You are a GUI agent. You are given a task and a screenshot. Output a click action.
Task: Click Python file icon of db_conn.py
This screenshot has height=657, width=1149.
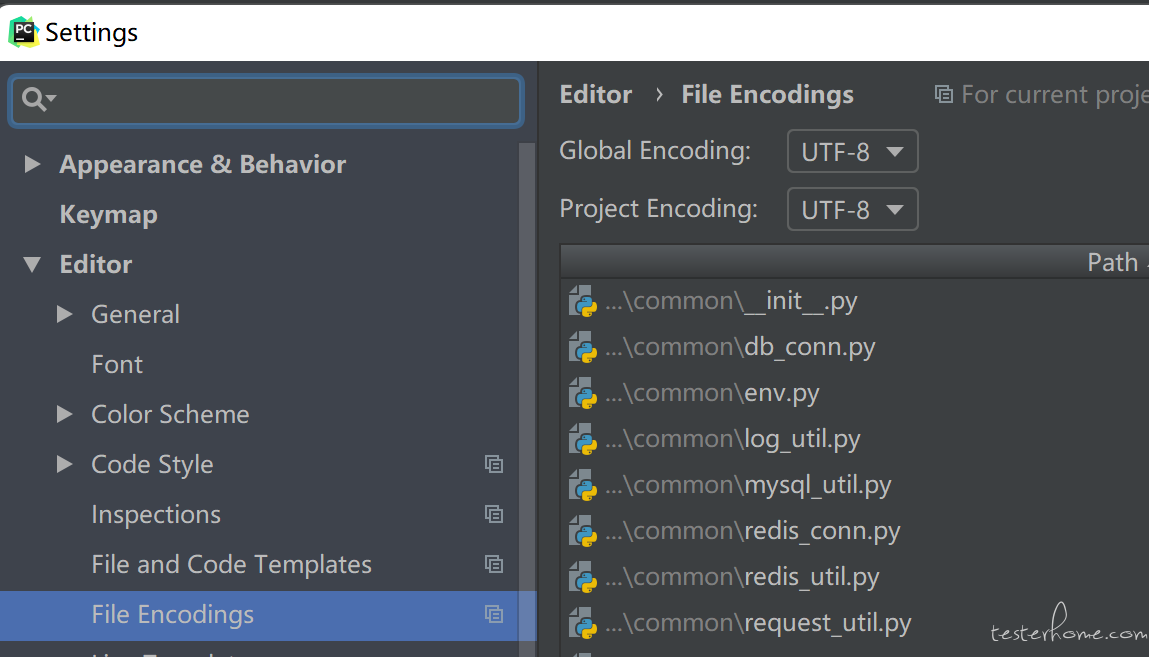coord(583,348)
